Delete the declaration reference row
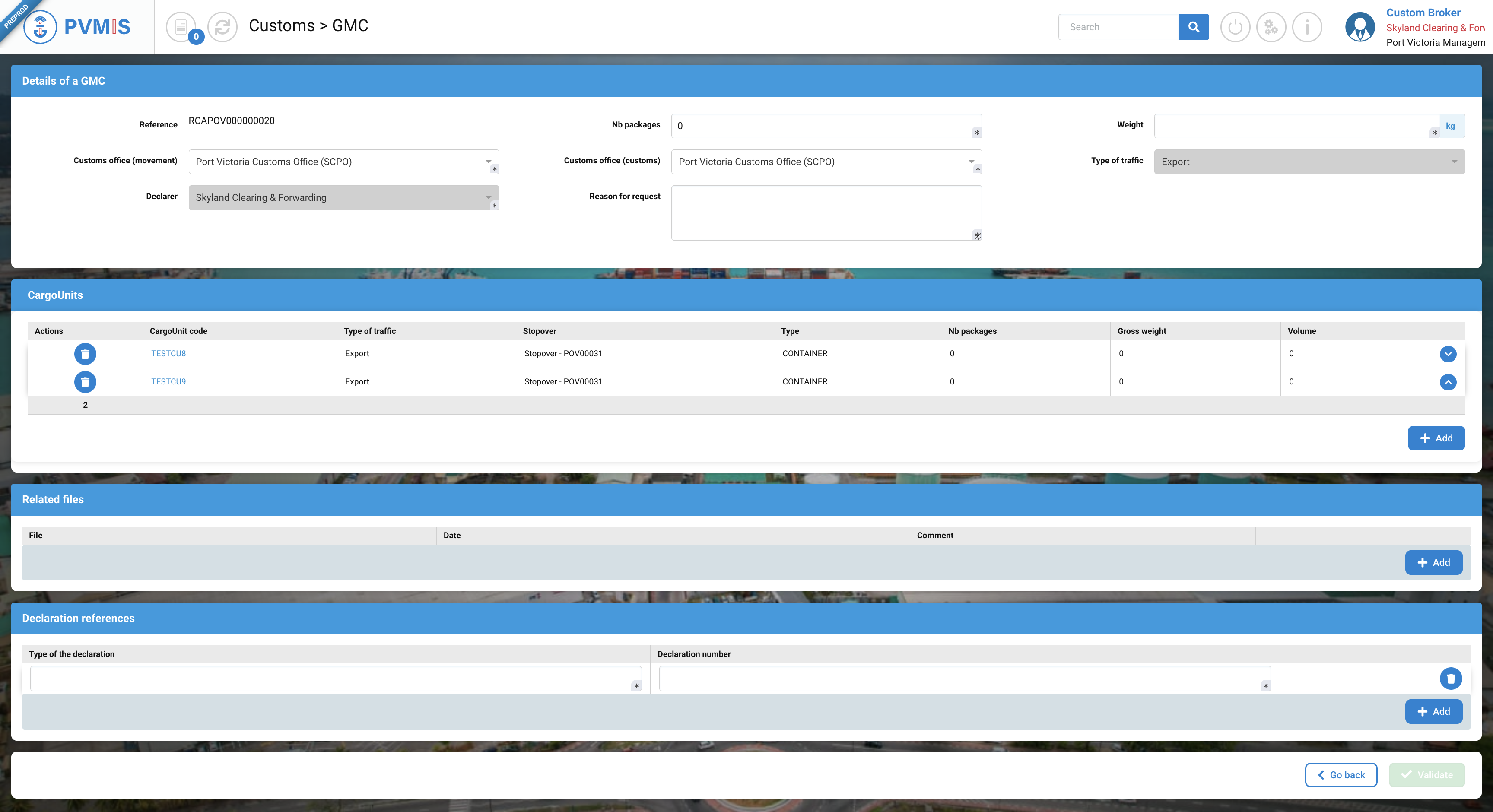The height and width of the screenshot is (812, 1493). [1450, 678]
